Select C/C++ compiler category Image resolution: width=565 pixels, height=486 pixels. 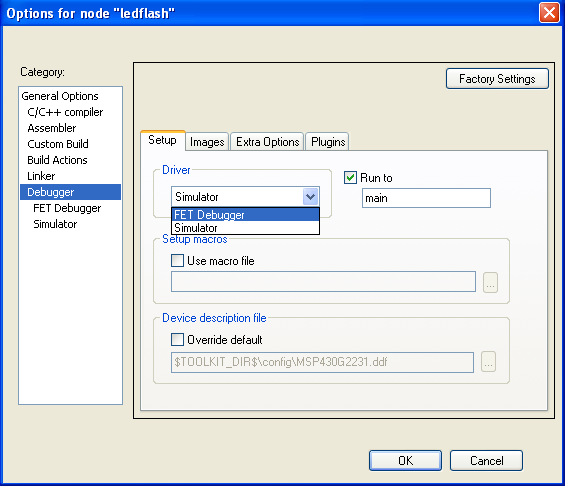pyautogui.click(x=65, y=112)
